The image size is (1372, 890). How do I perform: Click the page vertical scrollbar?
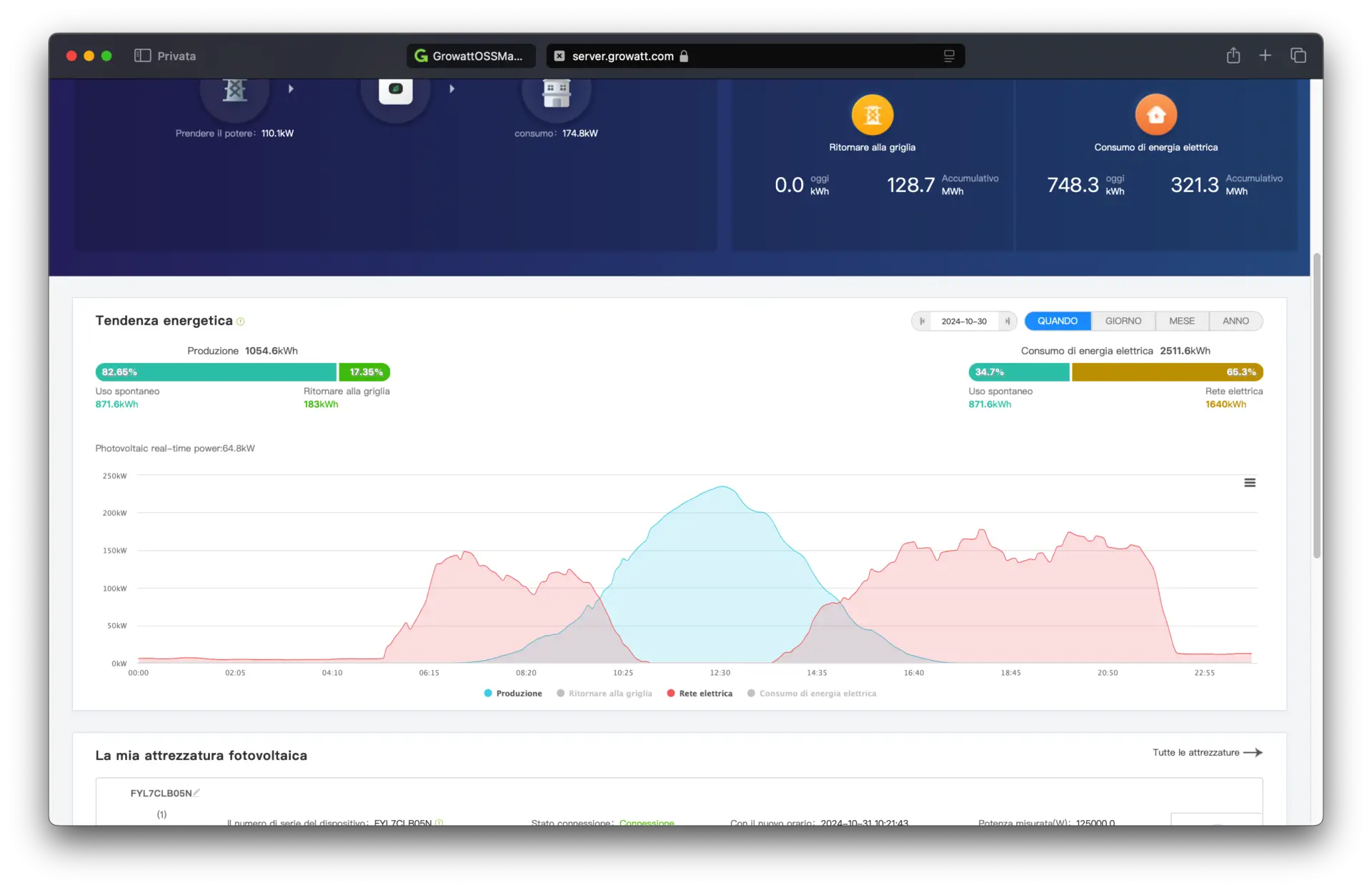tap(1317, 405)
